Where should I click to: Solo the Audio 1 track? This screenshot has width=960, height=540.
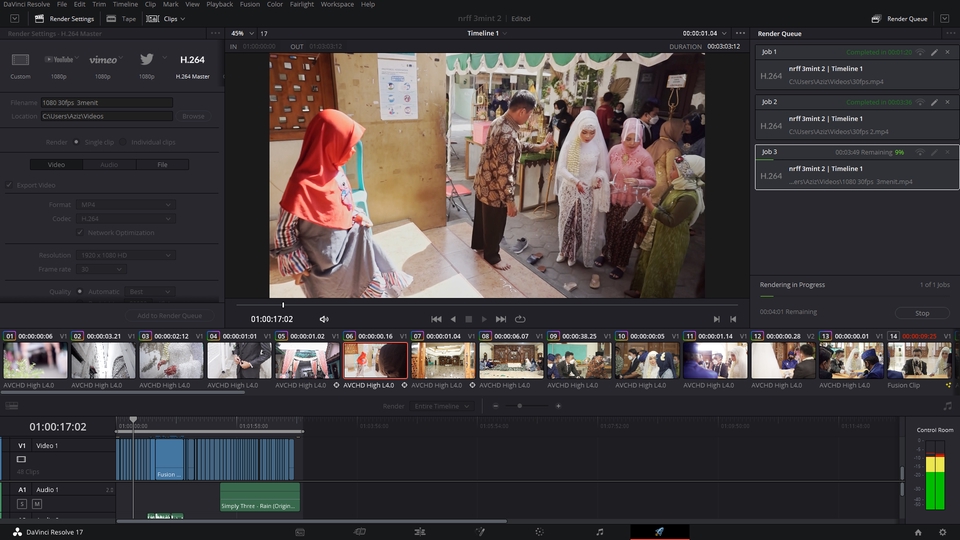pyautogui.click(x=21, y=504)
